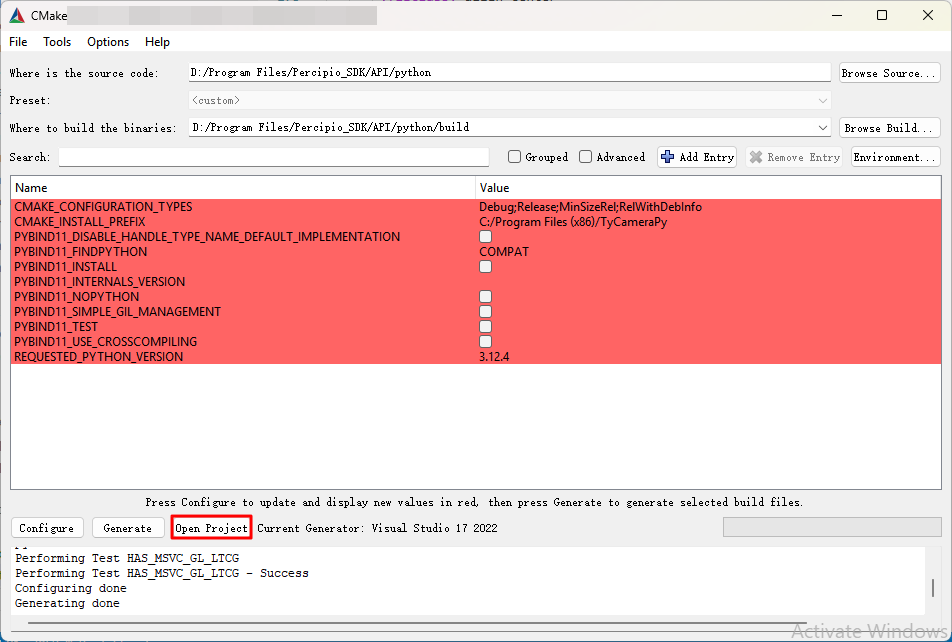Open the Tools menu
The width and height of the screenshot is (952, 642).
(57, 42)
